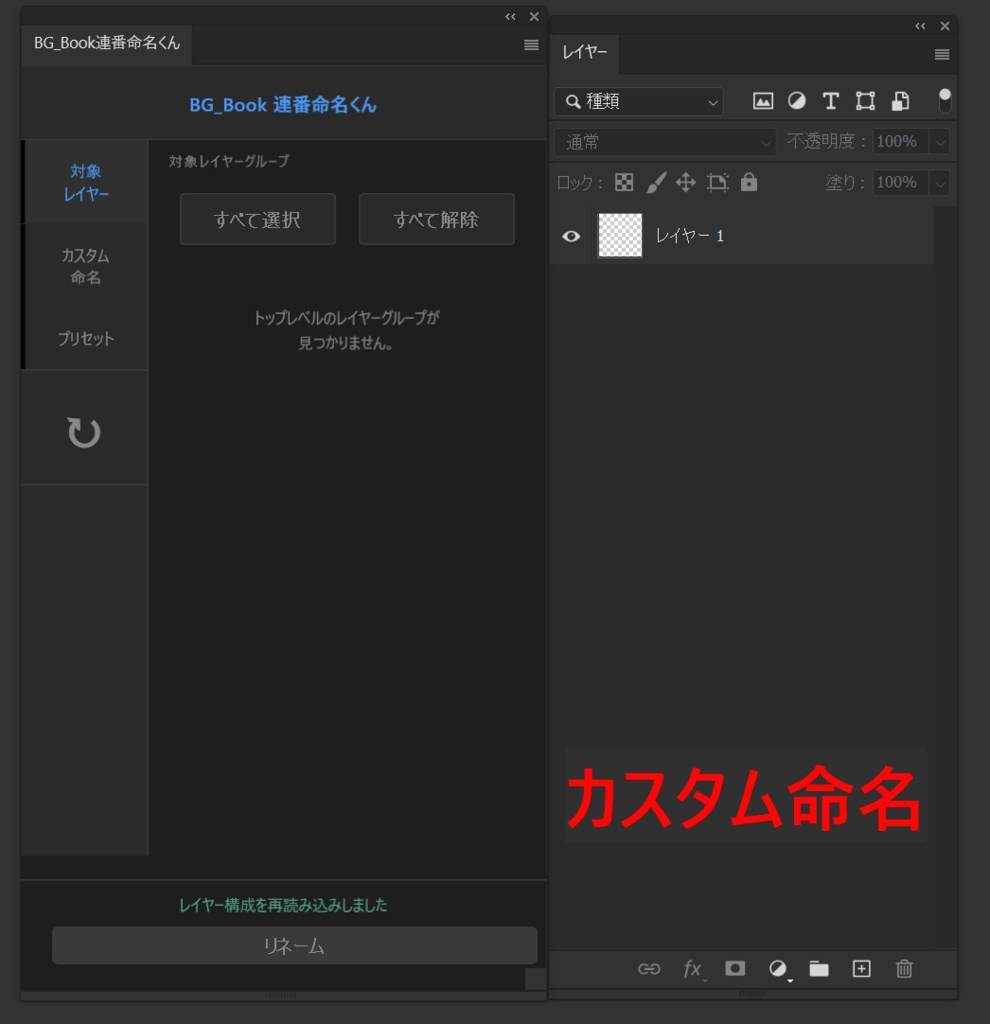Screen dimensions: 990x1024
Task: Filter layers by pixel image icon
Action: click(x=763, y=101)
